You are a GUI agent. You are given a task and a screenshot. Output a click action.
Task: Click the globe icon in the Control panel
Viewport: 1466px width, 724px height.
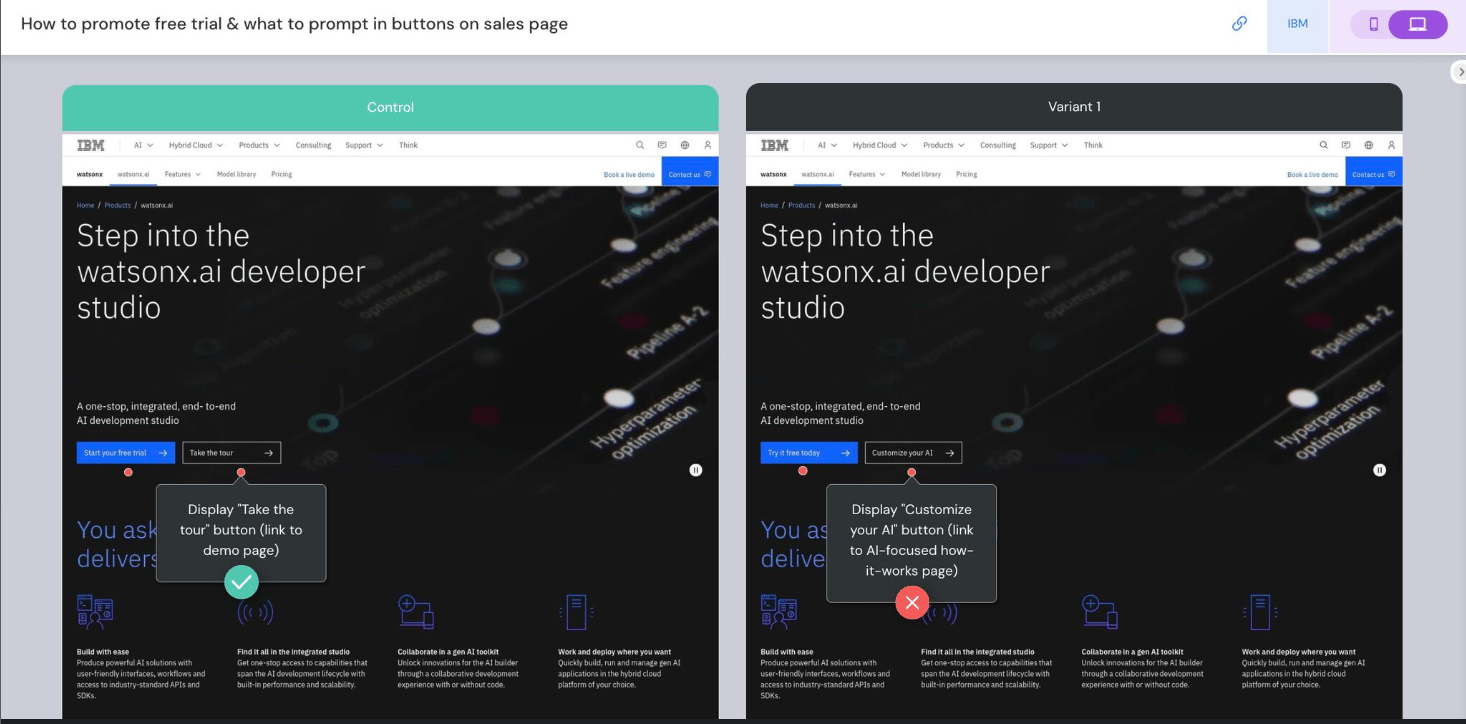click(x=685, y=145)
